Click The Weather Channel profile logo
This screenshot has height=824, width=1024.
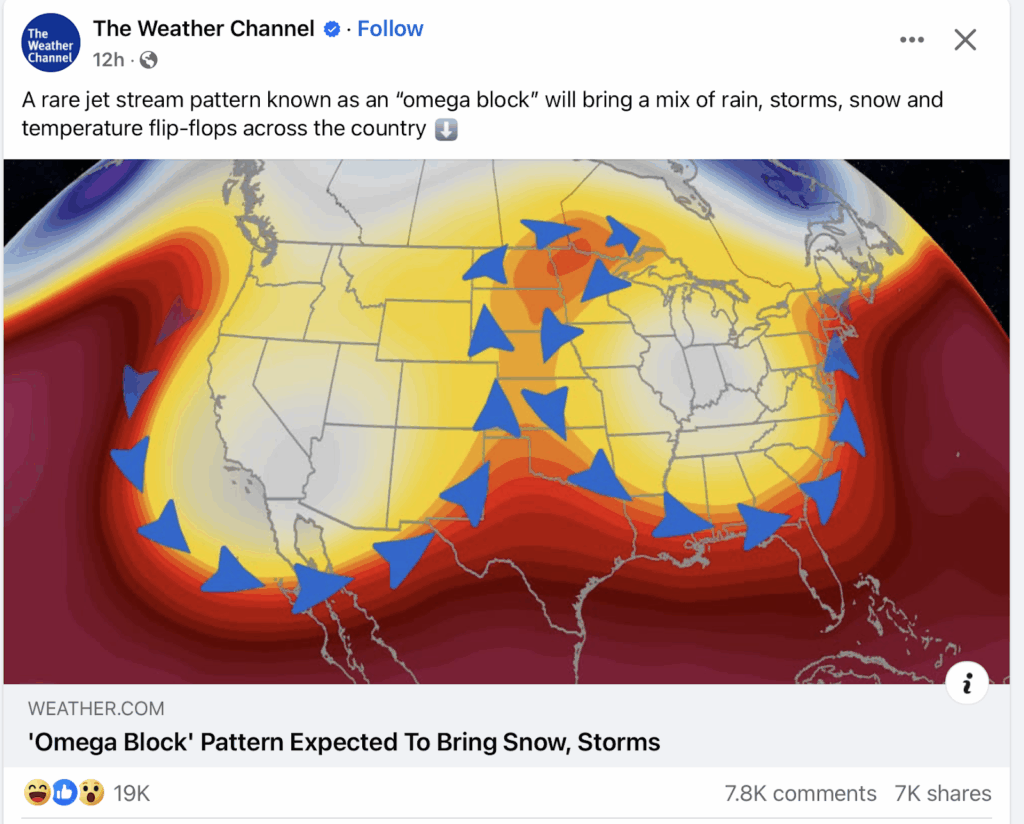coord(51,43)
